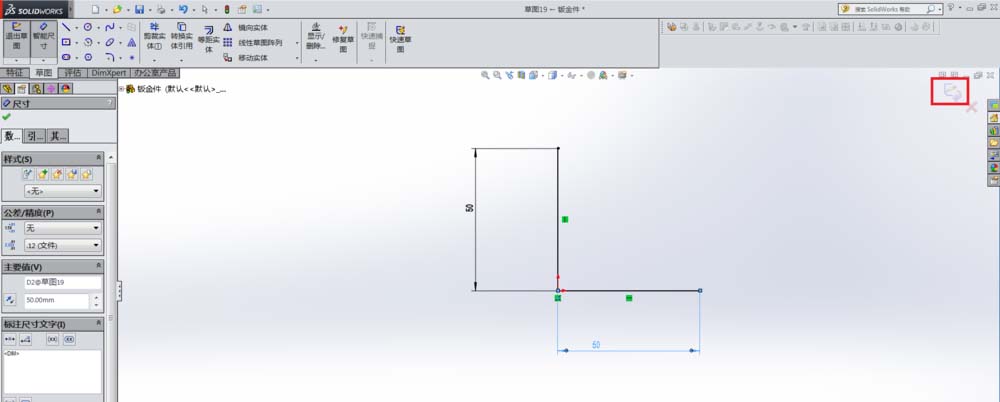Open dropdown arrow under Smart Dimension

pyautogui.click(x=43, y=61)
